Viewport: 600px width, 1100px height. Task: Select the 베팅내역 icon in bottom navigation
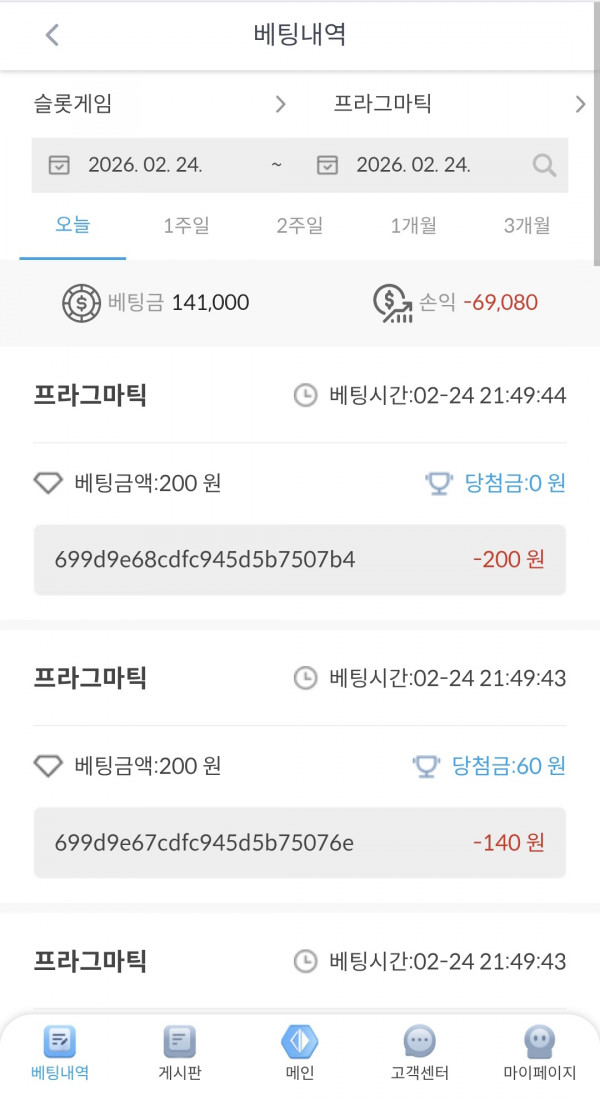(58, 1042)
